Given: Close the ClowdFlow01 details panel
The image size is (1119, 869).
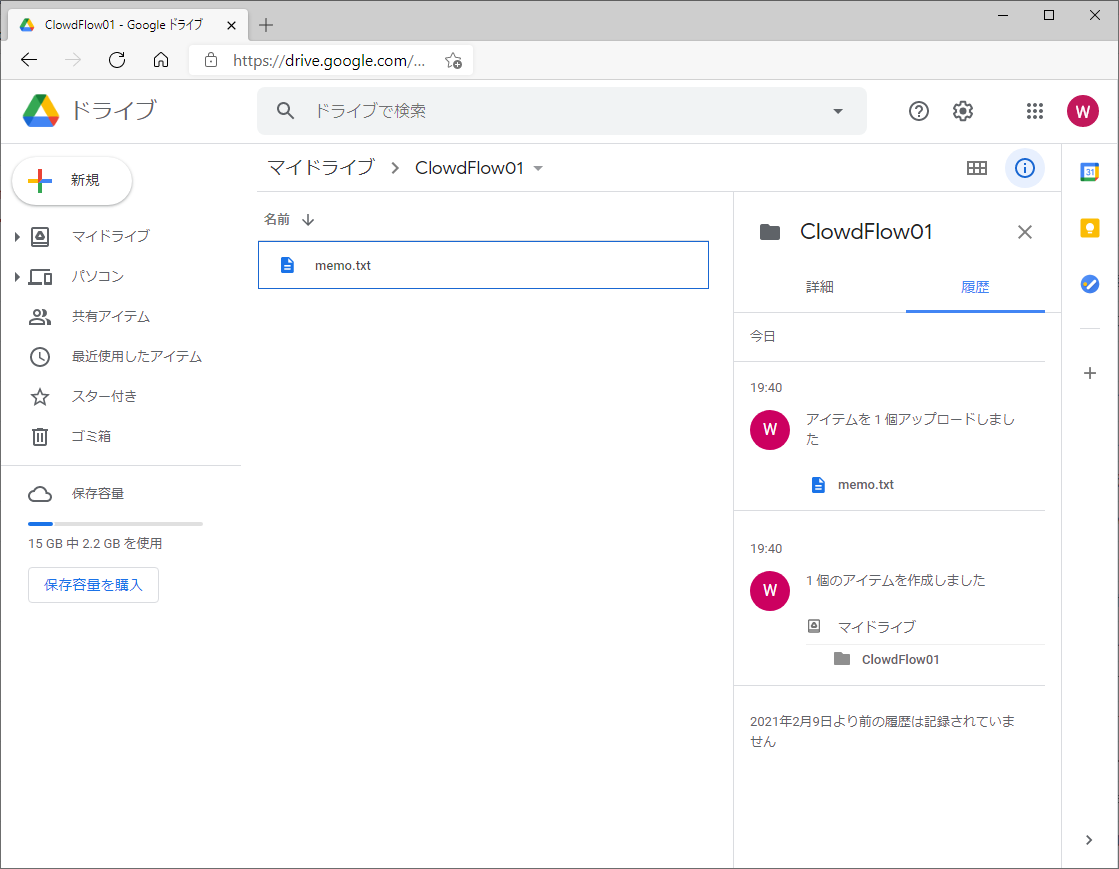Looking at the screenshot, I should (1025, 232).
